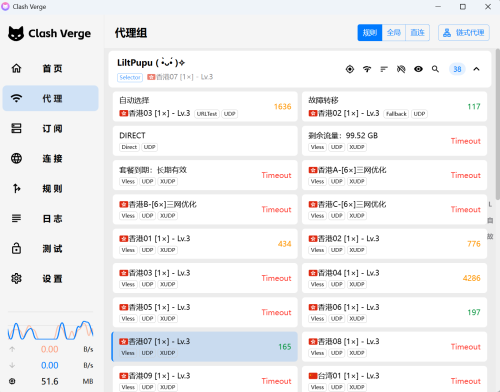
Task: Open the Home (首页) sidebar page
Action: point(50,69)
